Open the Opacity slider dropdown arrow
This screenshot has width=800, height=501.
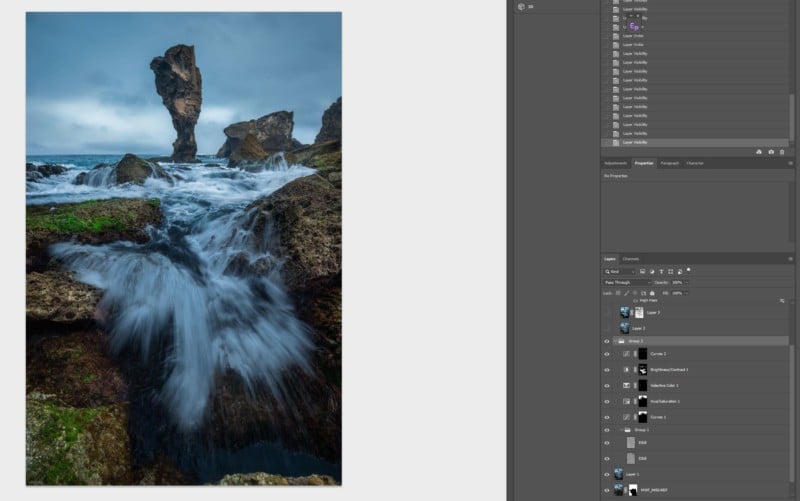click(x=686, y=282)
